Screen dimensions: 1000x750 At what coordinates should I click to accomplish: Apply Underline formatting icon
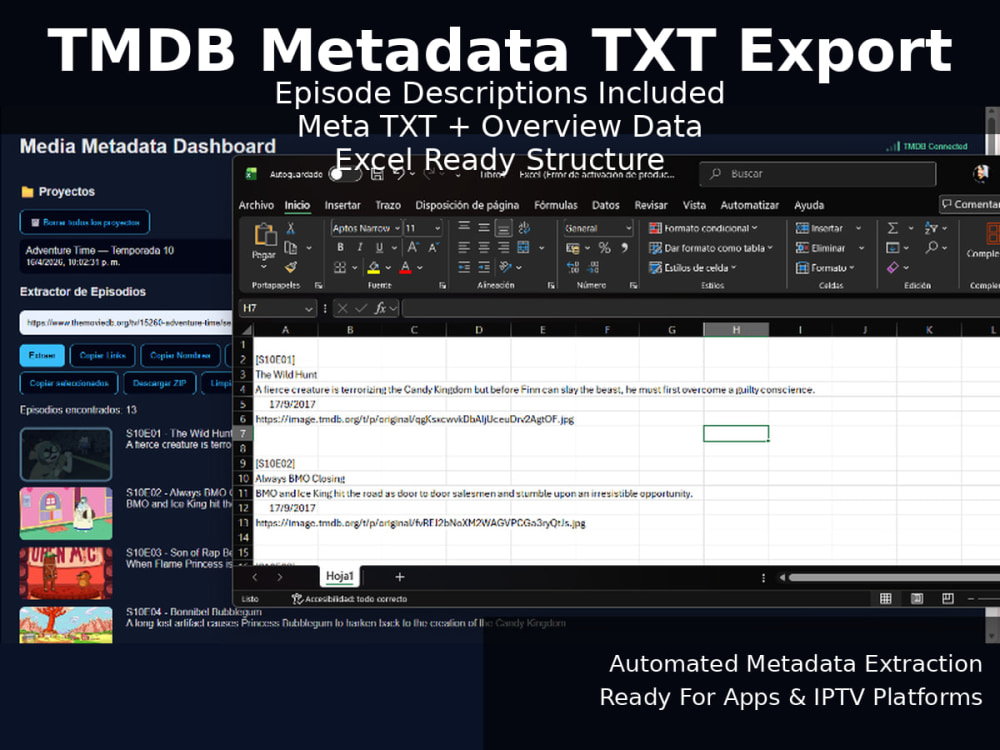pos(379,247)
